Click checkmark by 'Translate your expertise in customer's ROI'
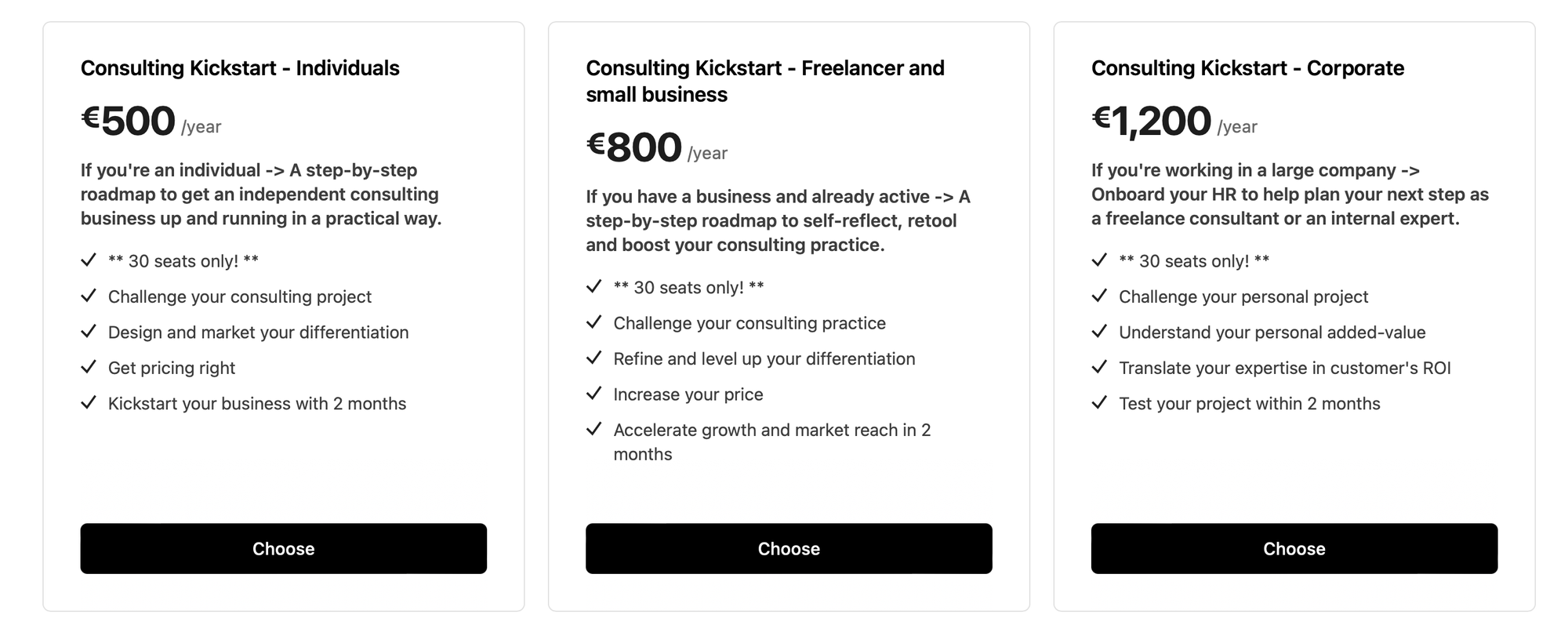The height and width of the screenshot is (625, 1568). pyautogui.click(x=1100, y=367)
